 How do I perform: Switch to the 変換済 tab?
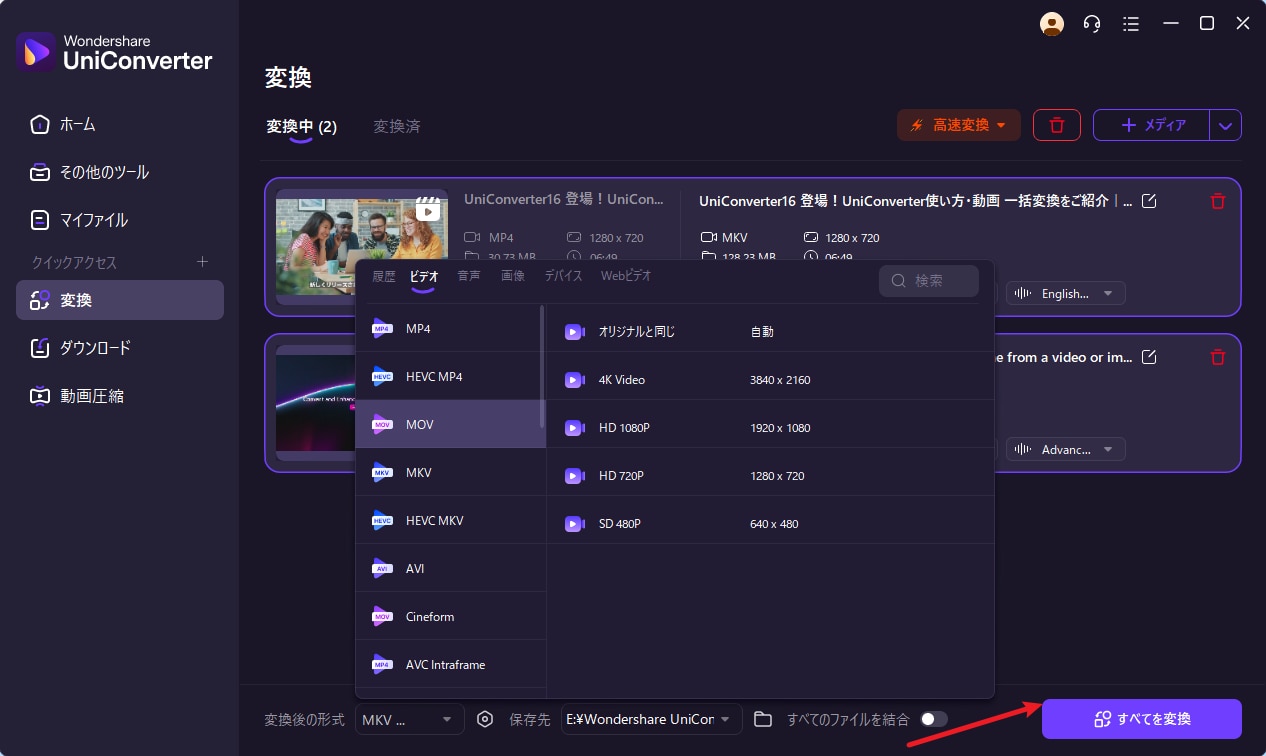(397, 127)
